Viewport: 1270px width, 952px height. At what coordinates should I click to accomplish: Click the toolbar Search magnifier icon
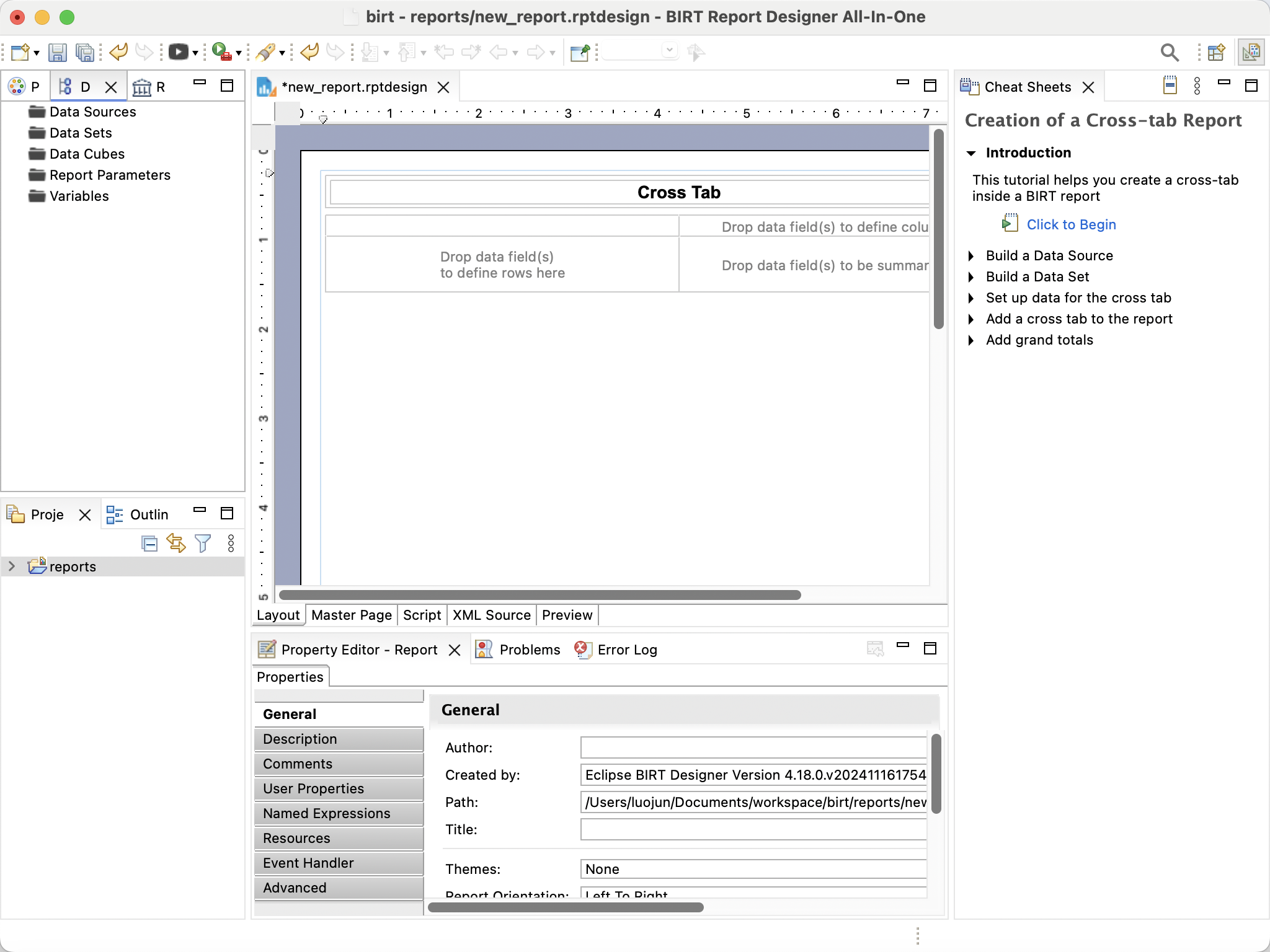(x=1170, y=52)
